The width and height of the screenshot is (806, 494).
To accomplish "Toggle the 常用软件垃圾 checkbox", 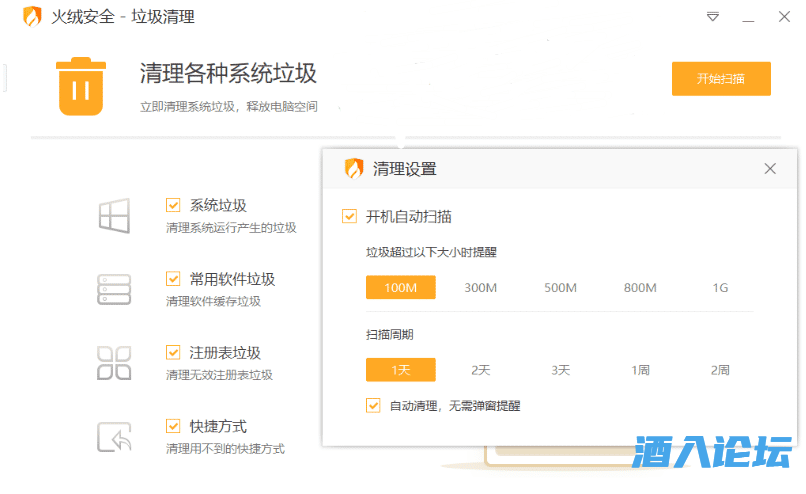I will click(173, 279).
